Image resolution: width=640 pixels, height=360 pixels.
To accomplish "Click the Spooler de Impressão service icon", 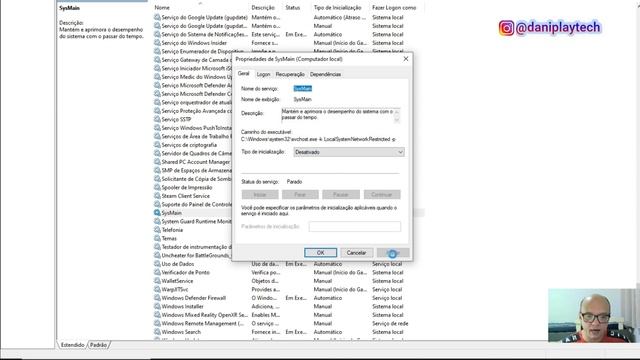I will [157, 187].
